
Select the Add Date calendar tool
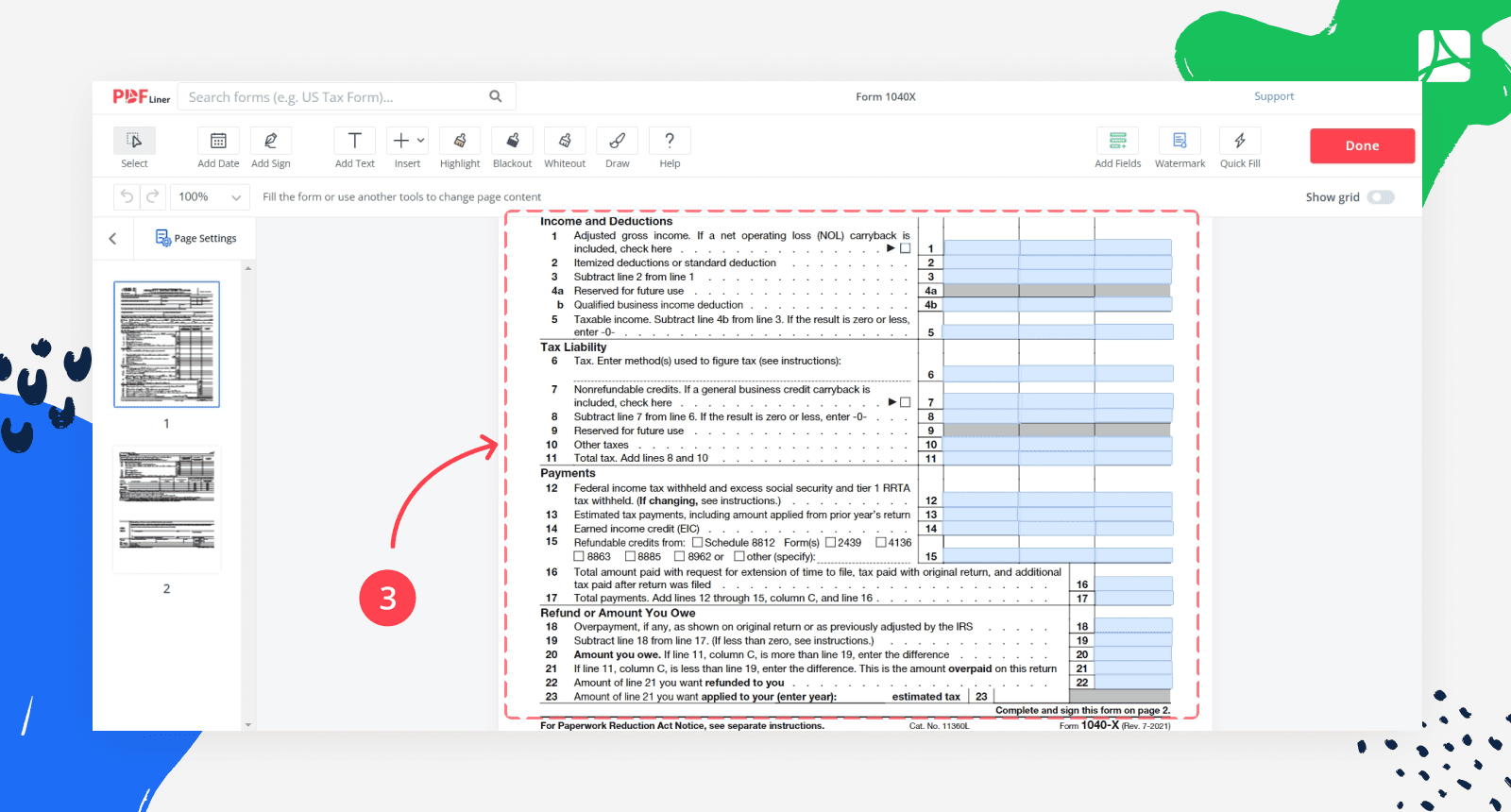pyautogui.click(x=218, y=141)
